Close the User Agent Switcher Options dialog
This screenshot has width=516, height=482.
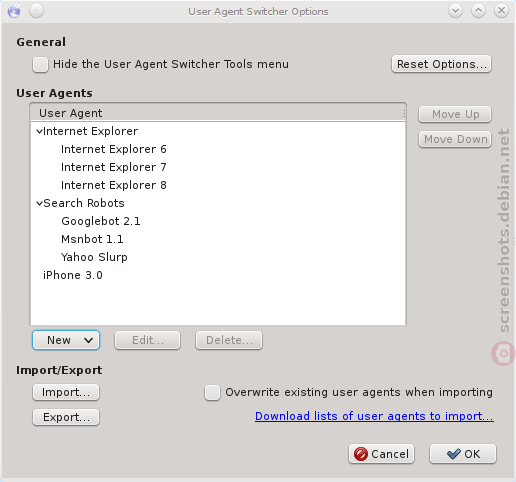tap(501, 11)
